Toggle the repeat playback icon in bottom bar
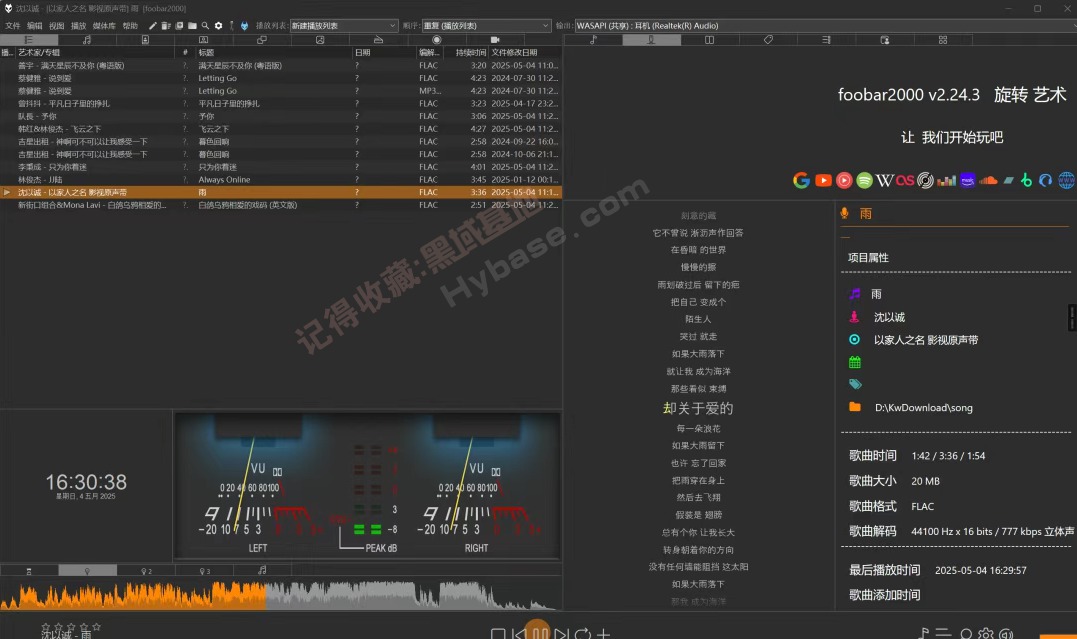This screenshot has width=1077, height=639. 582,634
